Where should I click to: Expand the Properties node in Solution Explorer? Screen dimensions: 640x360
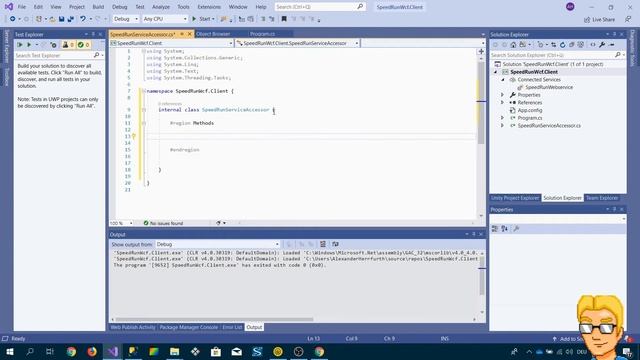(502, 95)
